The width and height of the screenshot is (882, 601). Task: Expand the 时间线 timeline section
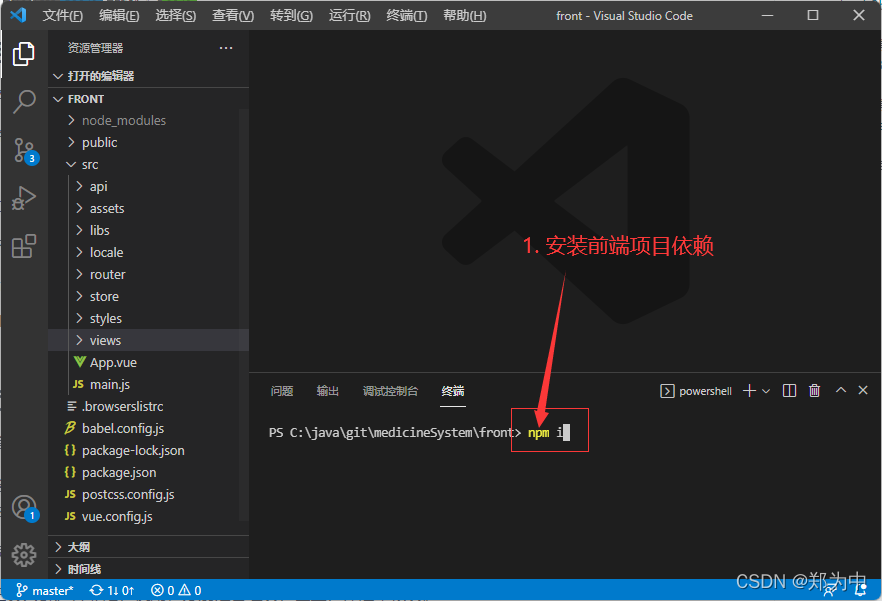point(148,569)
